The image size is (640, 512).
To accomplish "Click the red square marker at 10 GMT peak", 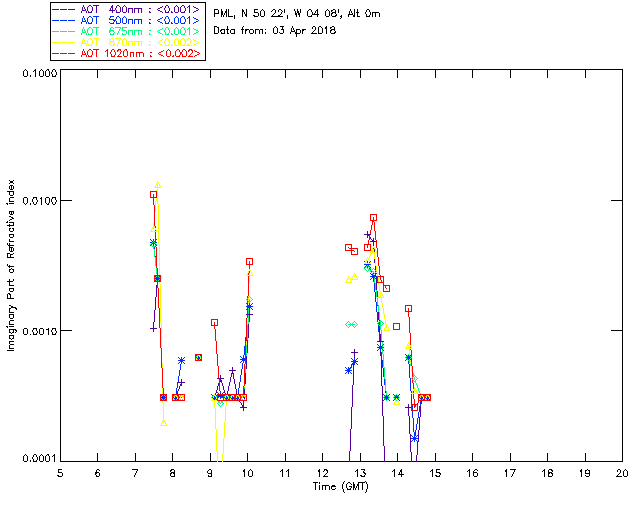I will (x=249, y=261).
